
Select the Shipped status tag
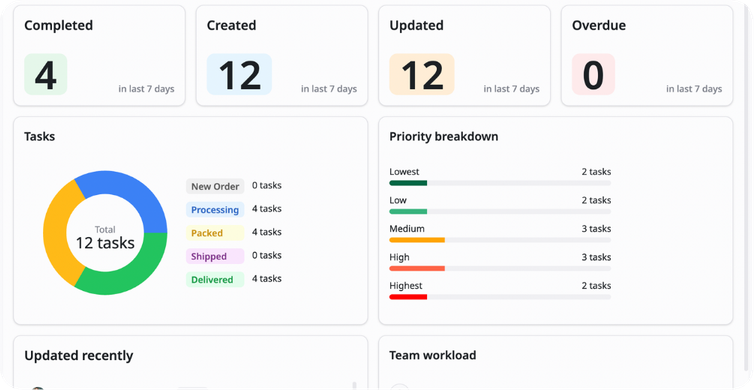215,256
